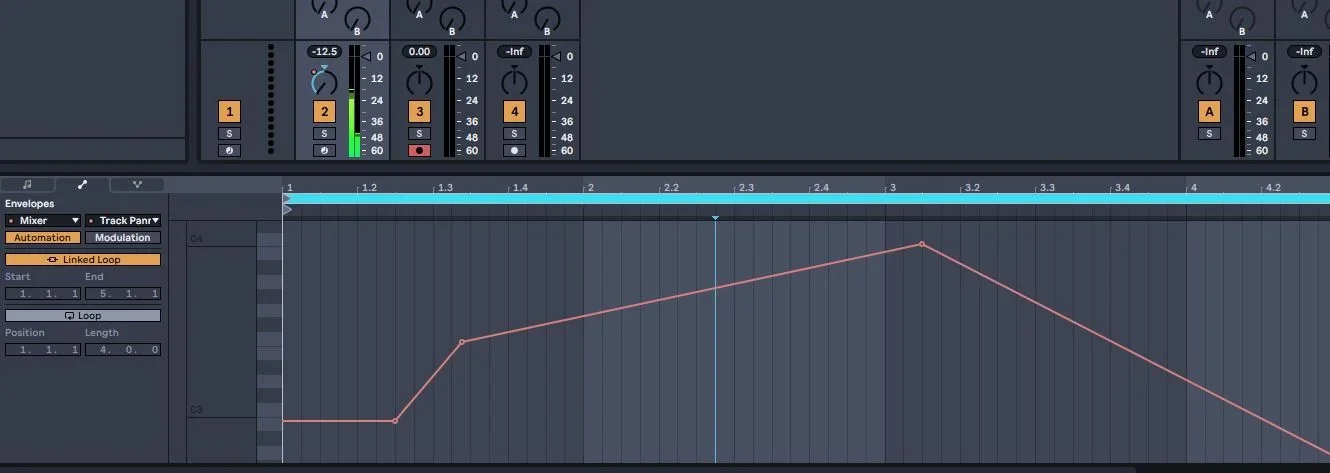
Task: Toggle track 3 activator button
Action: click(419, 112)
